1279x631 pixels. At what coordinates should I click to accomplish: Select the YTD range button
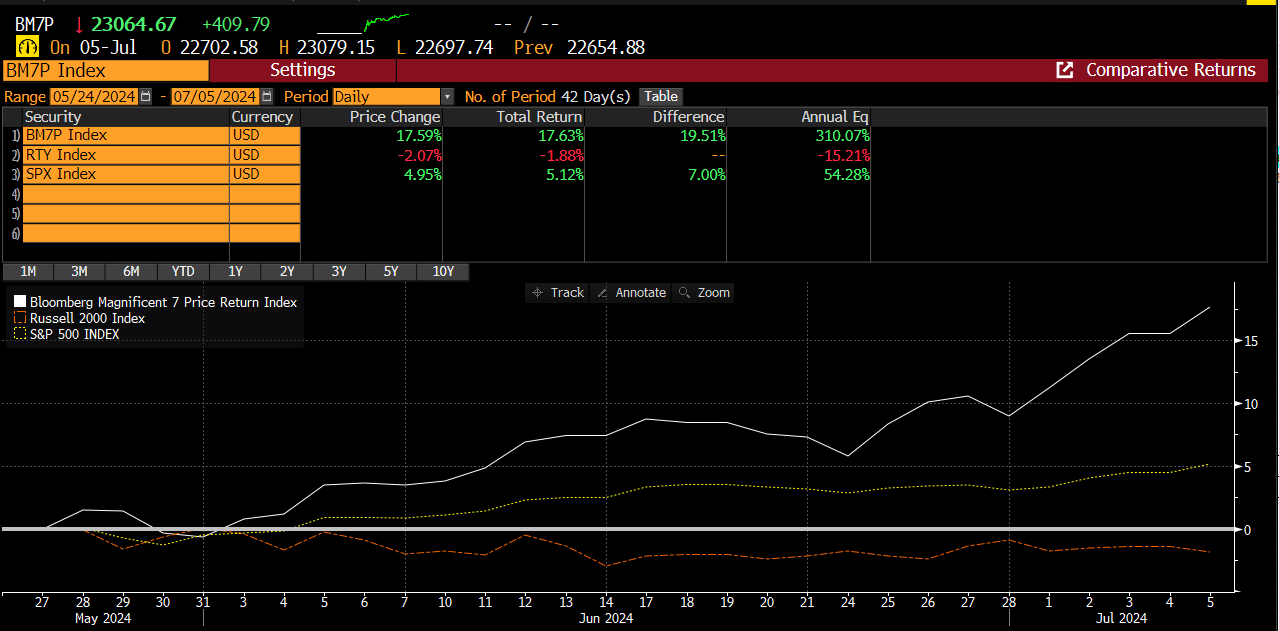(x=183, y=272)
